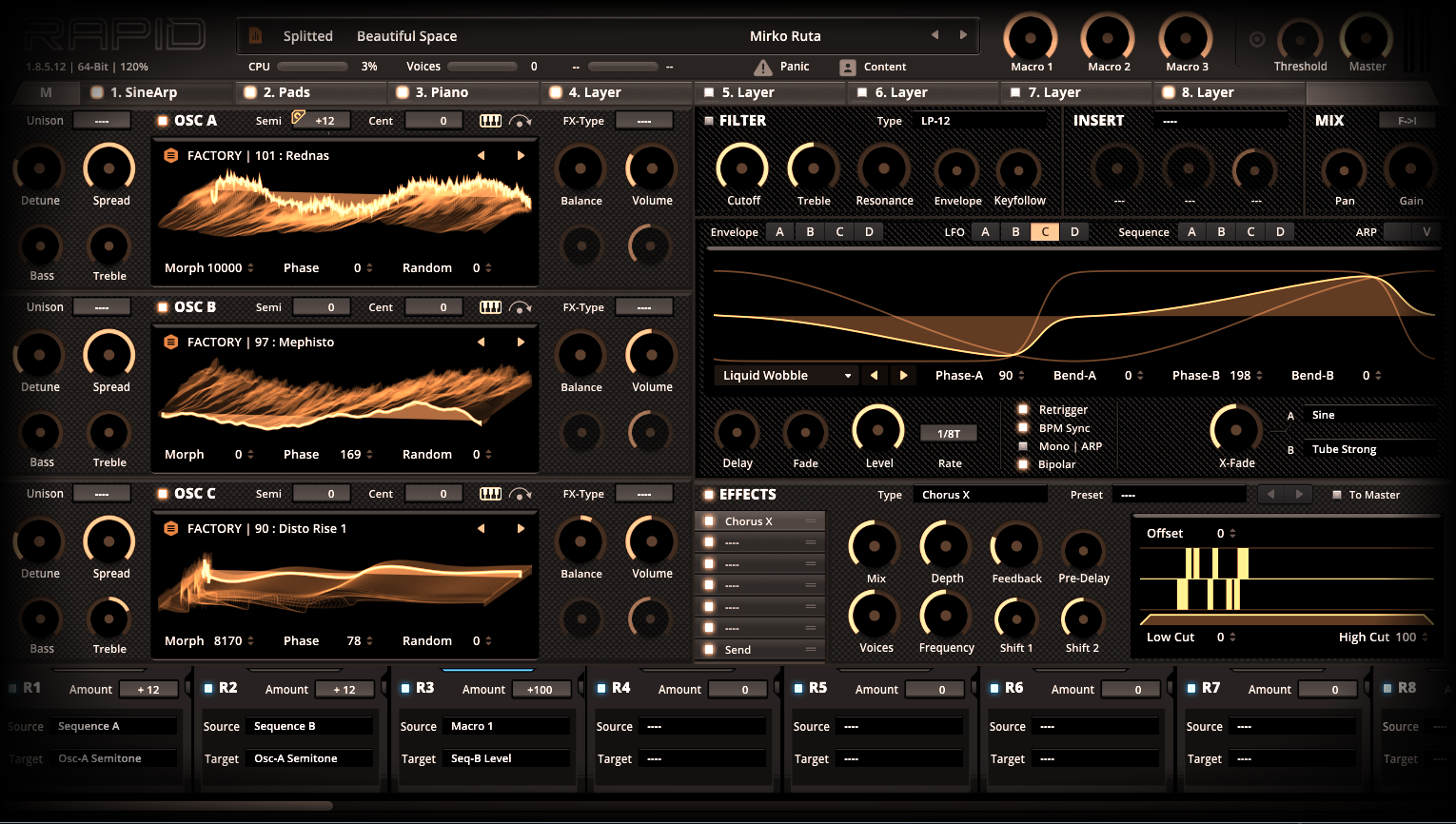The width and height of the screenshot is (1456, 824).
Task: Toggle BPM Sync checkbox
Action: (x=1023, y=427)
